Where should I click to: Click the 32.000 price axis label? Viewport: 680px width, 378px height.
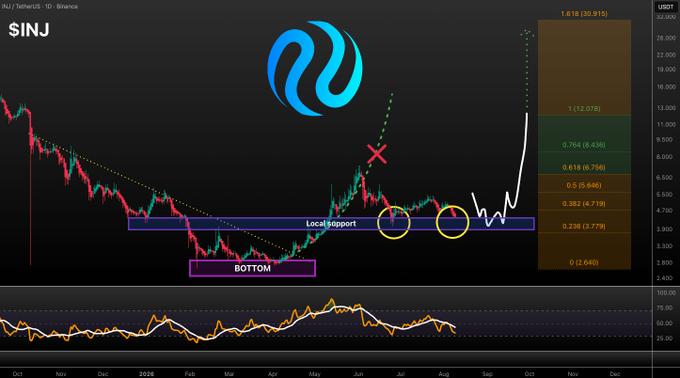666,17
